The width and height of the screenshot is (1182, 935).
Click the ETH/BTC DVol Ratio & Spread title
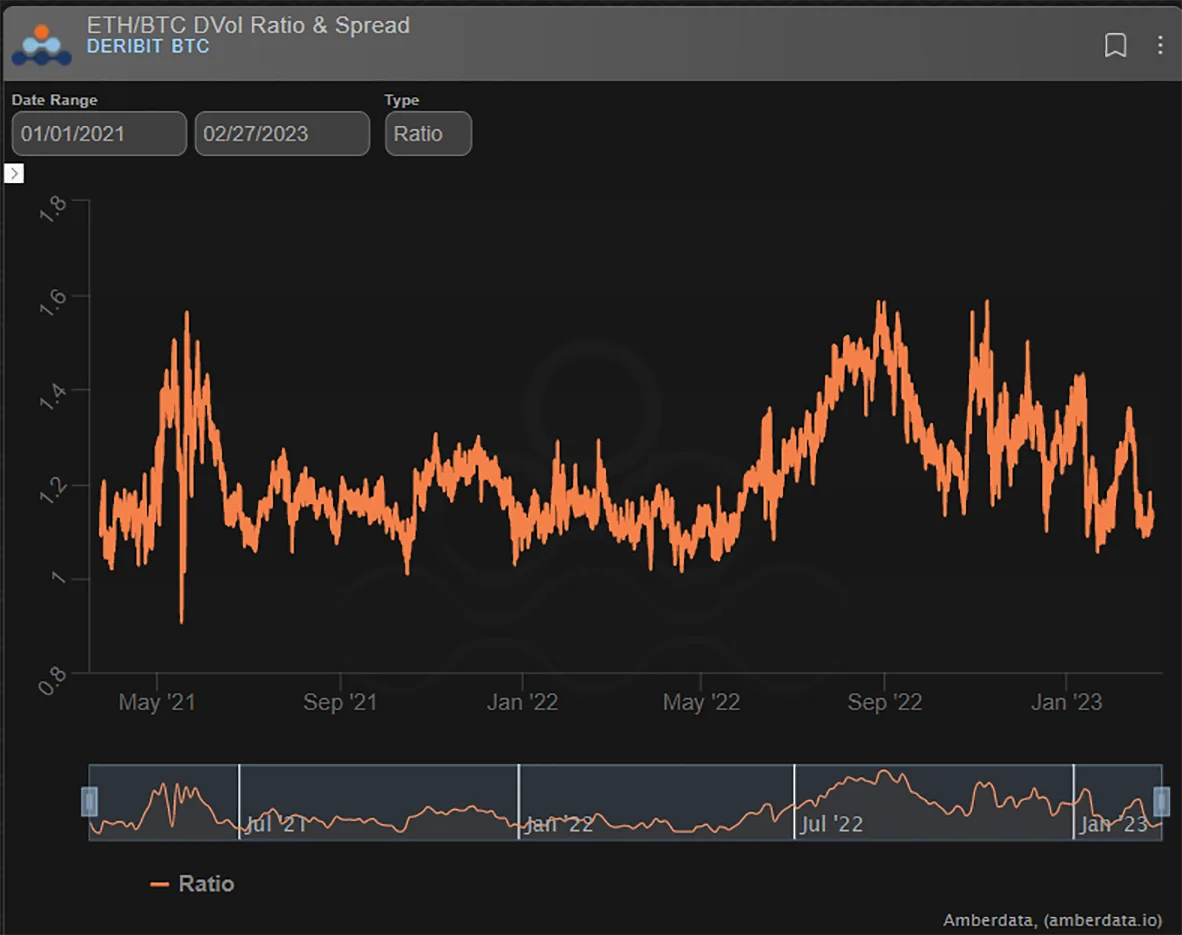[x=248, y=25]
